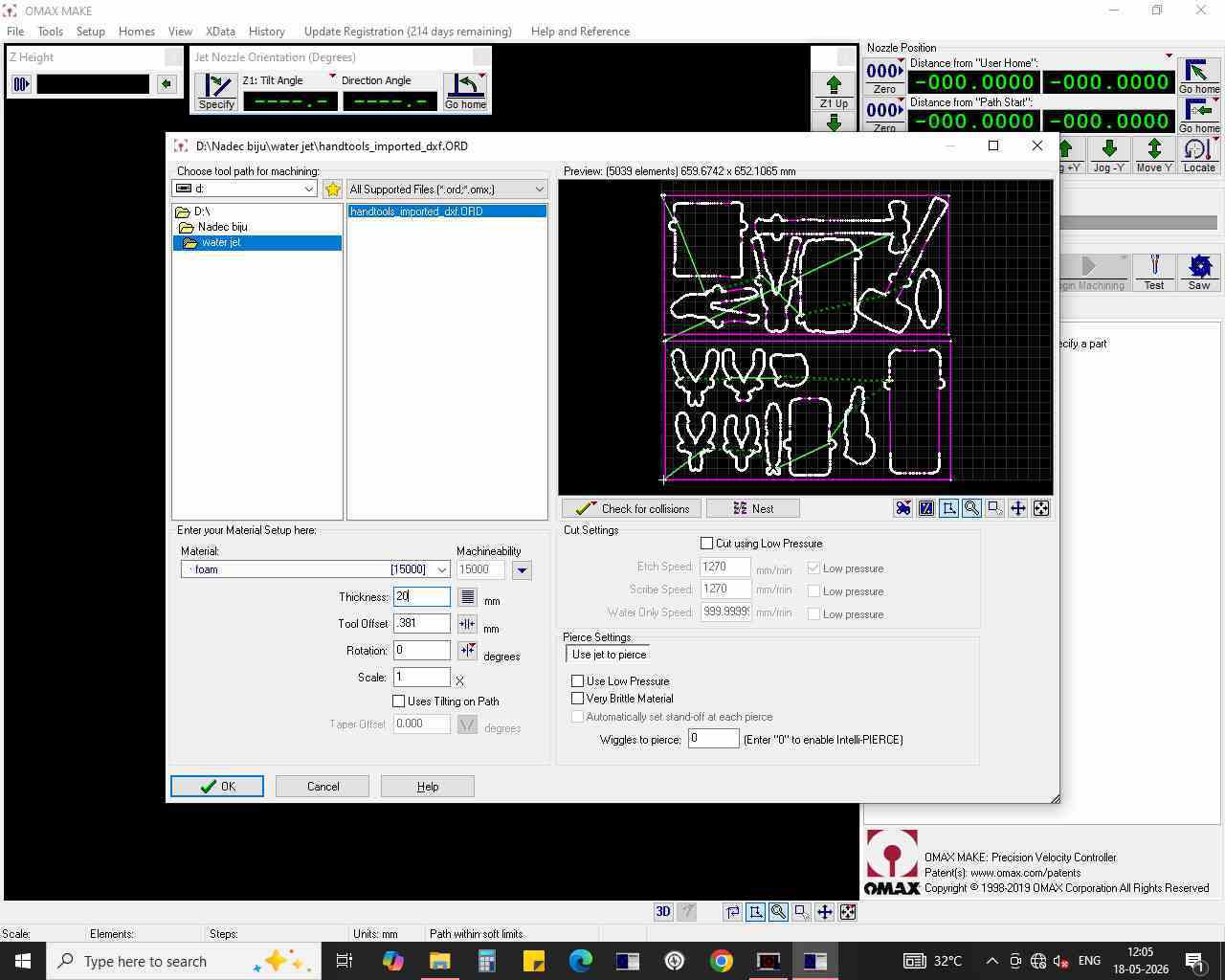
Task: Click the Z Height go arrow icon
Action: click(167, 84)
